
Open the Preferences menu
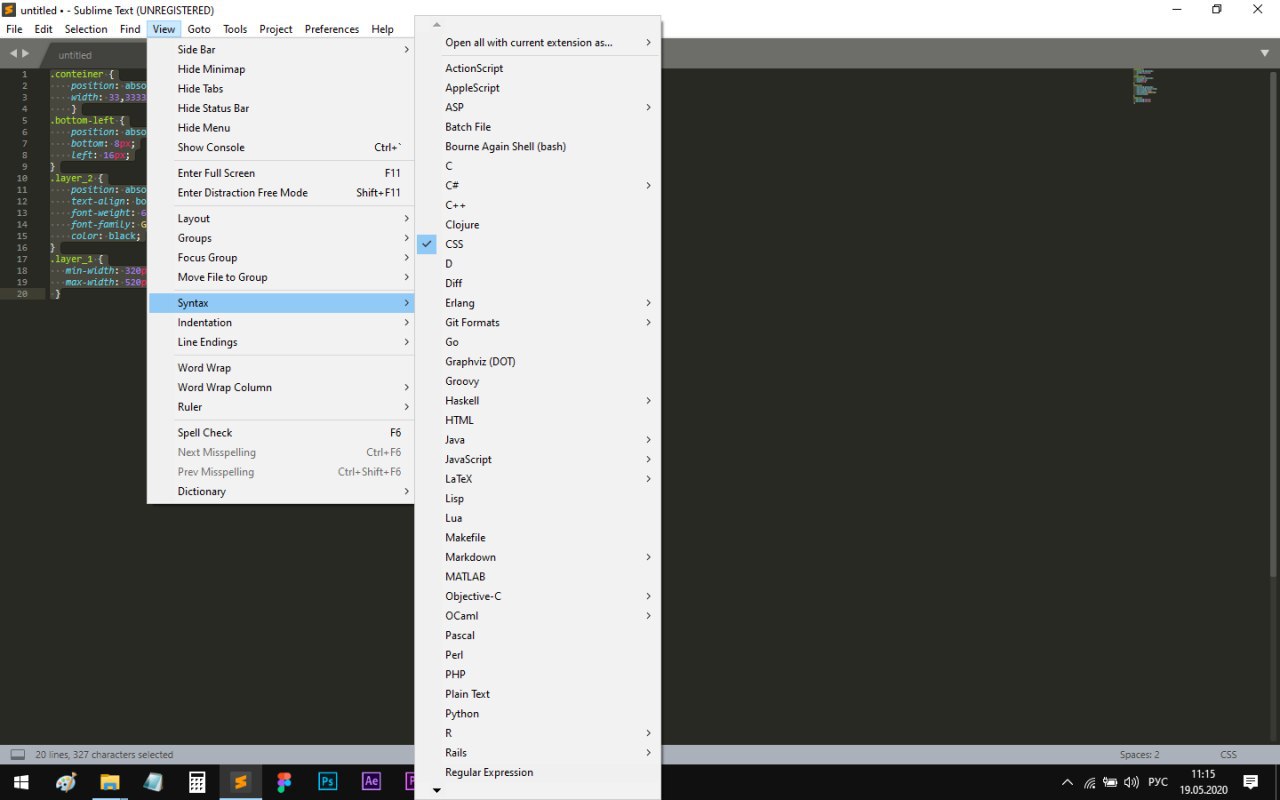[x=332, y=29]
